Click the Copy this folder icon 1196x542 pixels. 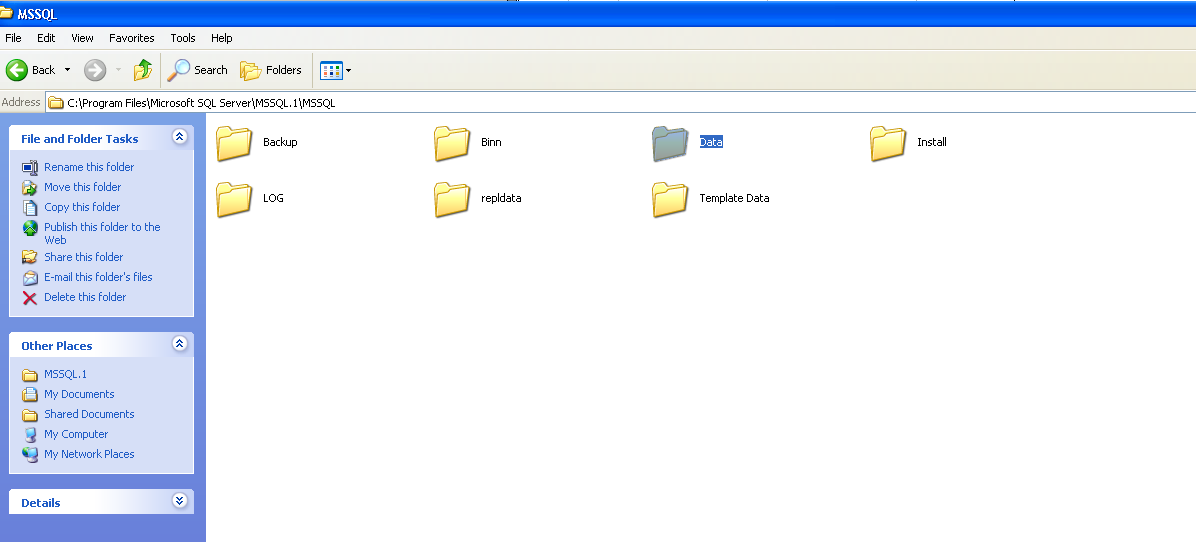(x=30, y=207)
